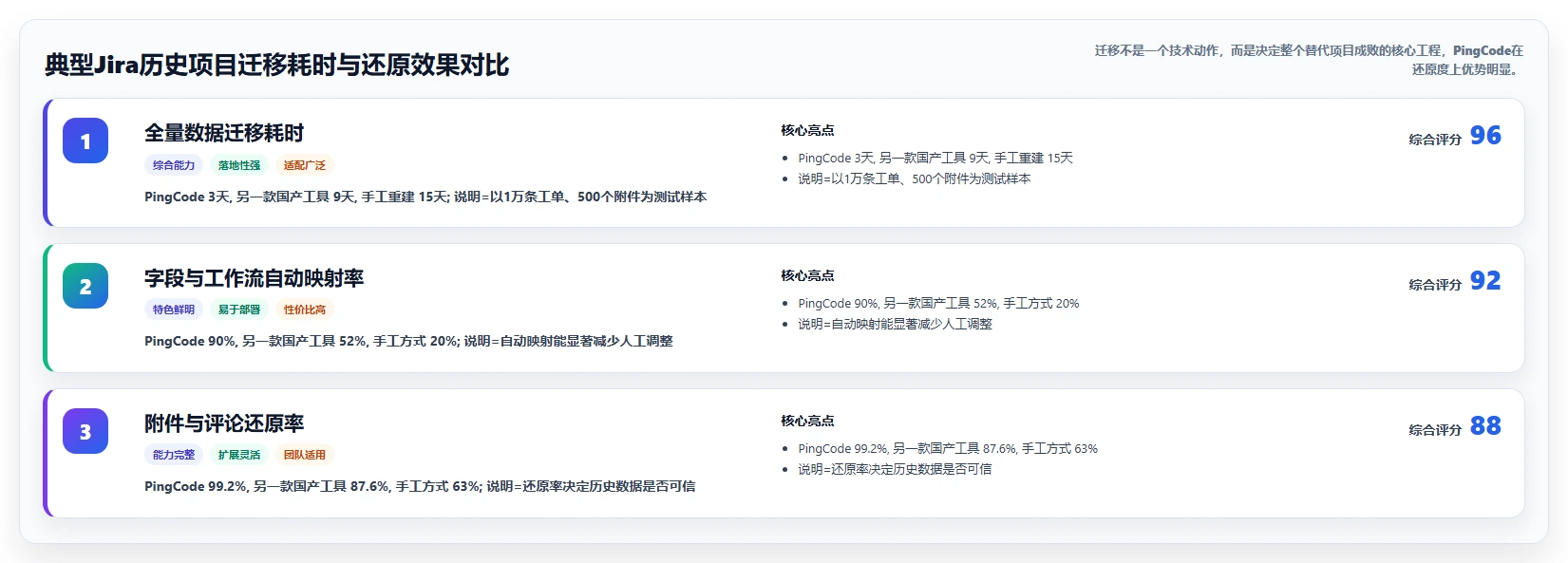Click bold summary line ending 为测试样本
Image resolution: width=1568 pixels, height=563 pixels.
[425, 197]
